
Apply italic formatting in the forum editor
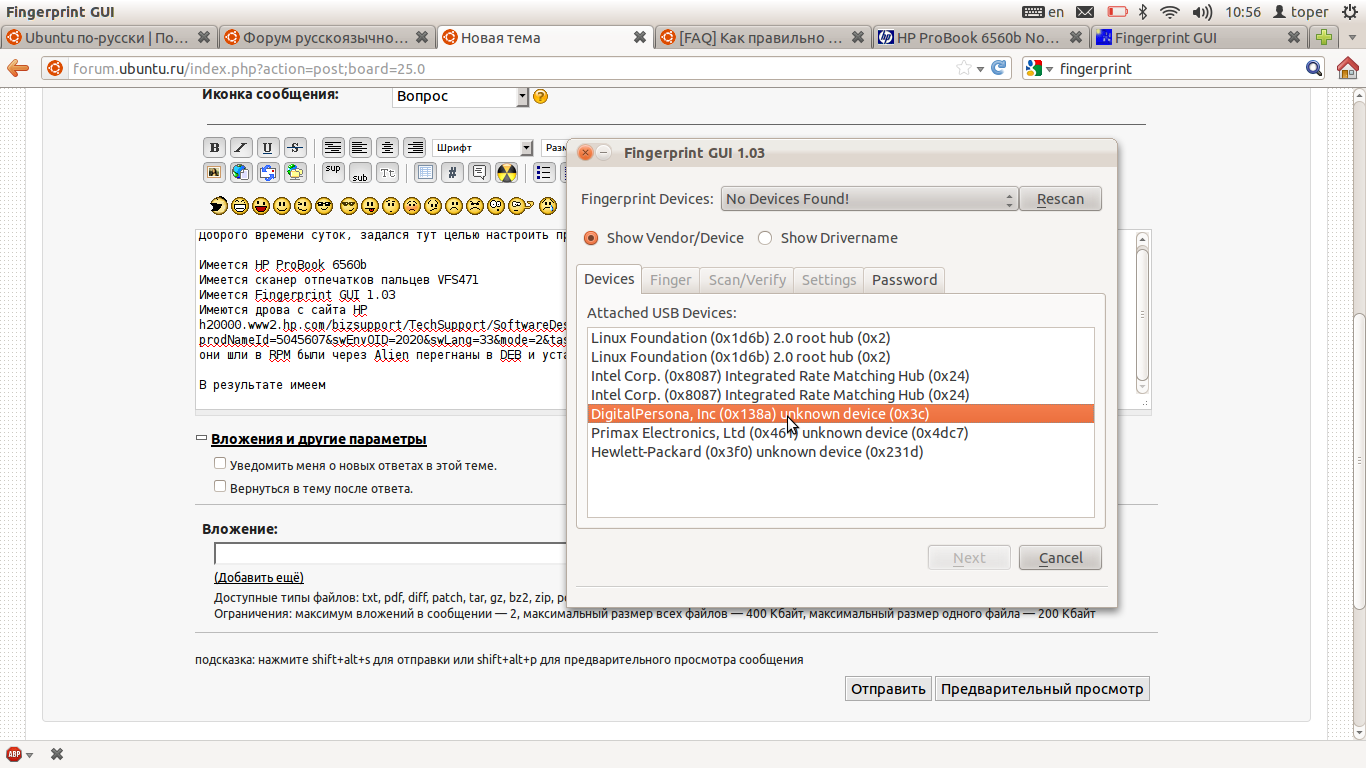pyautogui.click(x=241, y=148)
